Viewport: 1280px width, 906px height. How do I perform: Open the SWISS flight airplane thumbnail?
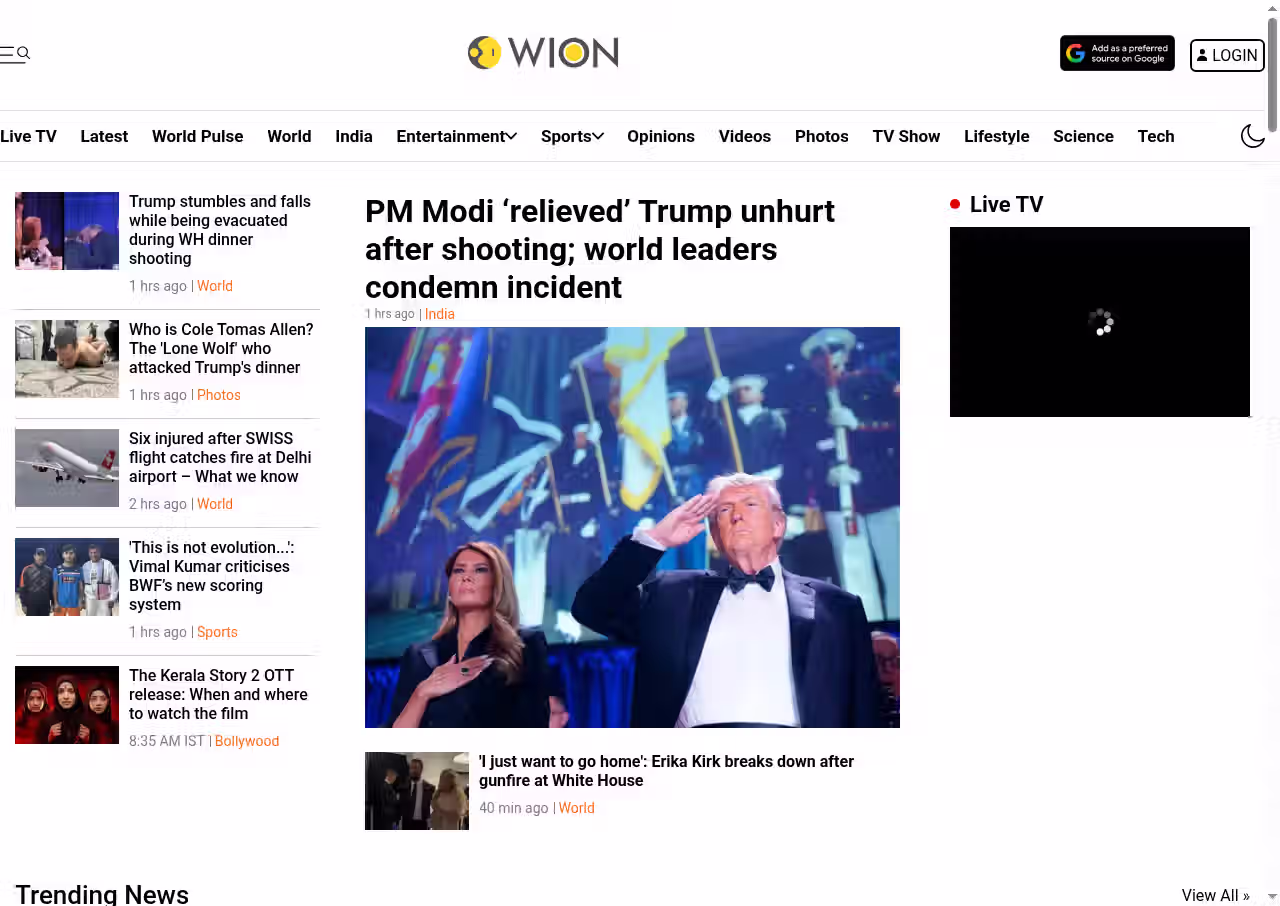tap(67, 468)
